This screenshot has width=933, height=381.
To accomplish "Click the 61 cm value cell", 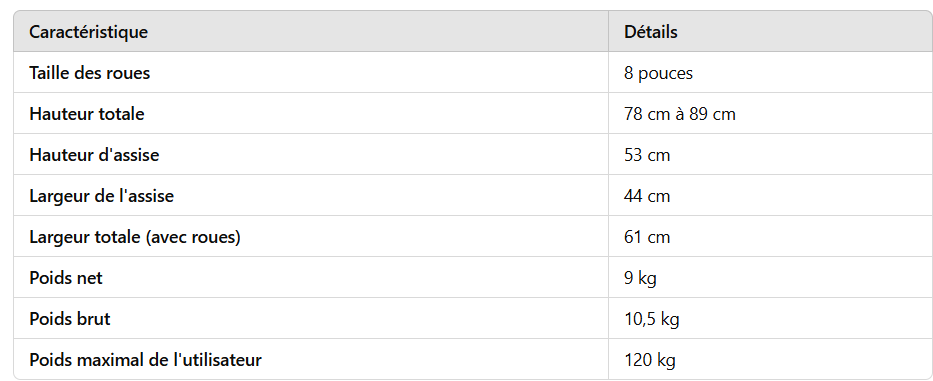I will [647, 237].
